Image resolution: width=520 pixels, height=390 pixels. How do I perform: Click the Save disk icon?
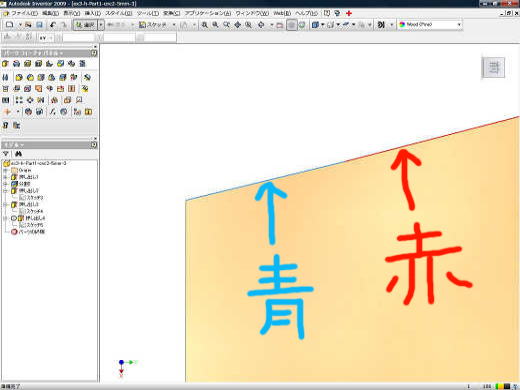[39, 25]
